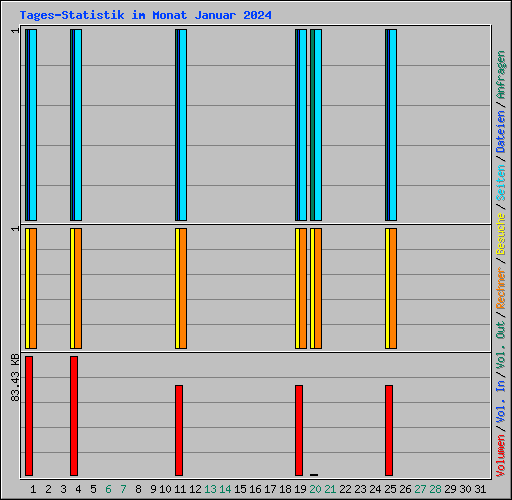
Task: Click the green Anfragen legend label
Action: 501,75
